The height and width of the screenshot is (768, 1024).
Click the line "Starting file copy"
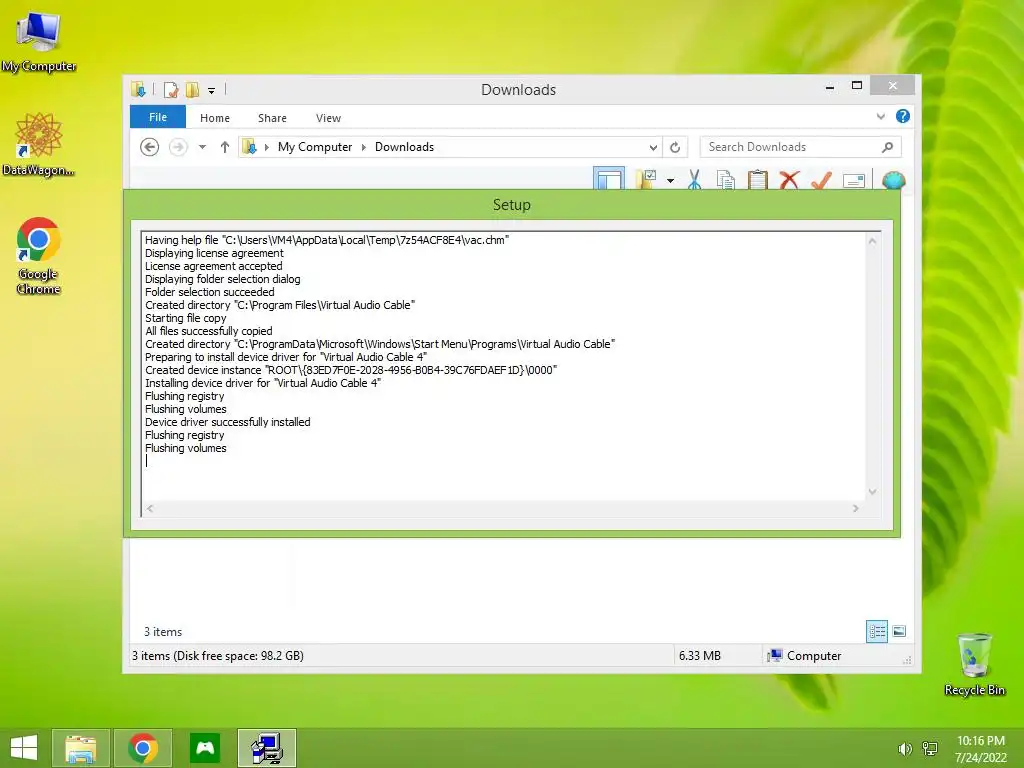click(x=185, y=318)
